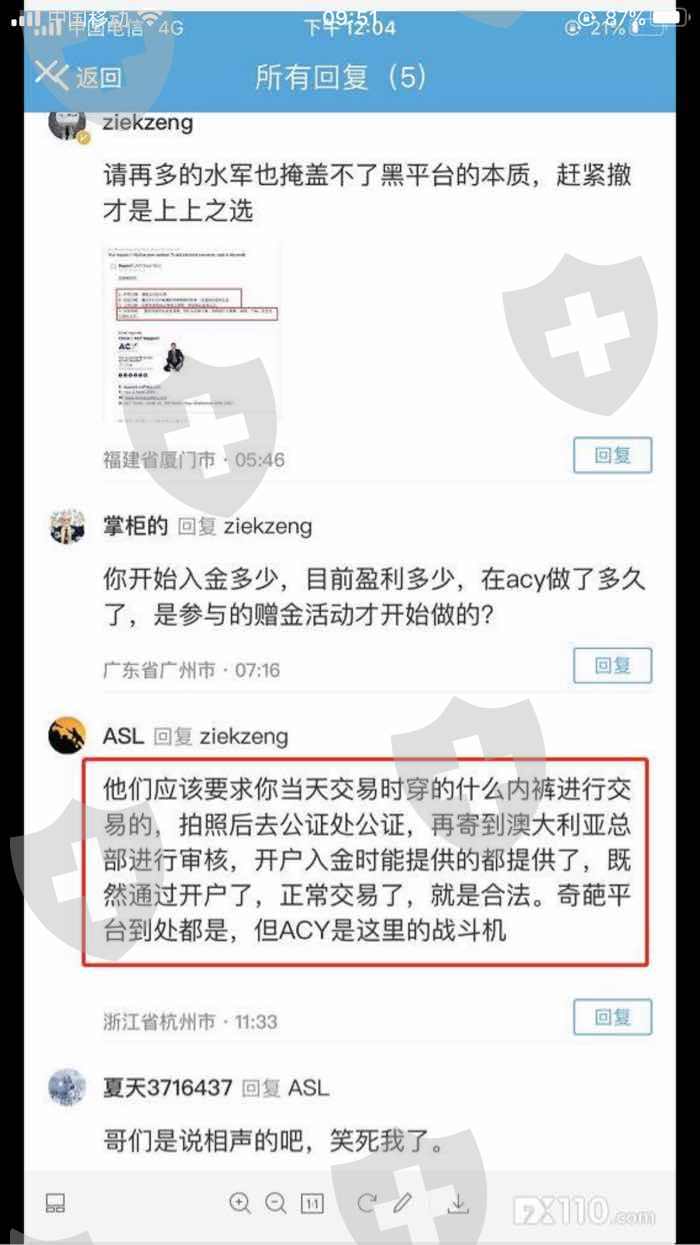
Task: Open 掌柜的 profile avatar
Action: tap(68, 526)
